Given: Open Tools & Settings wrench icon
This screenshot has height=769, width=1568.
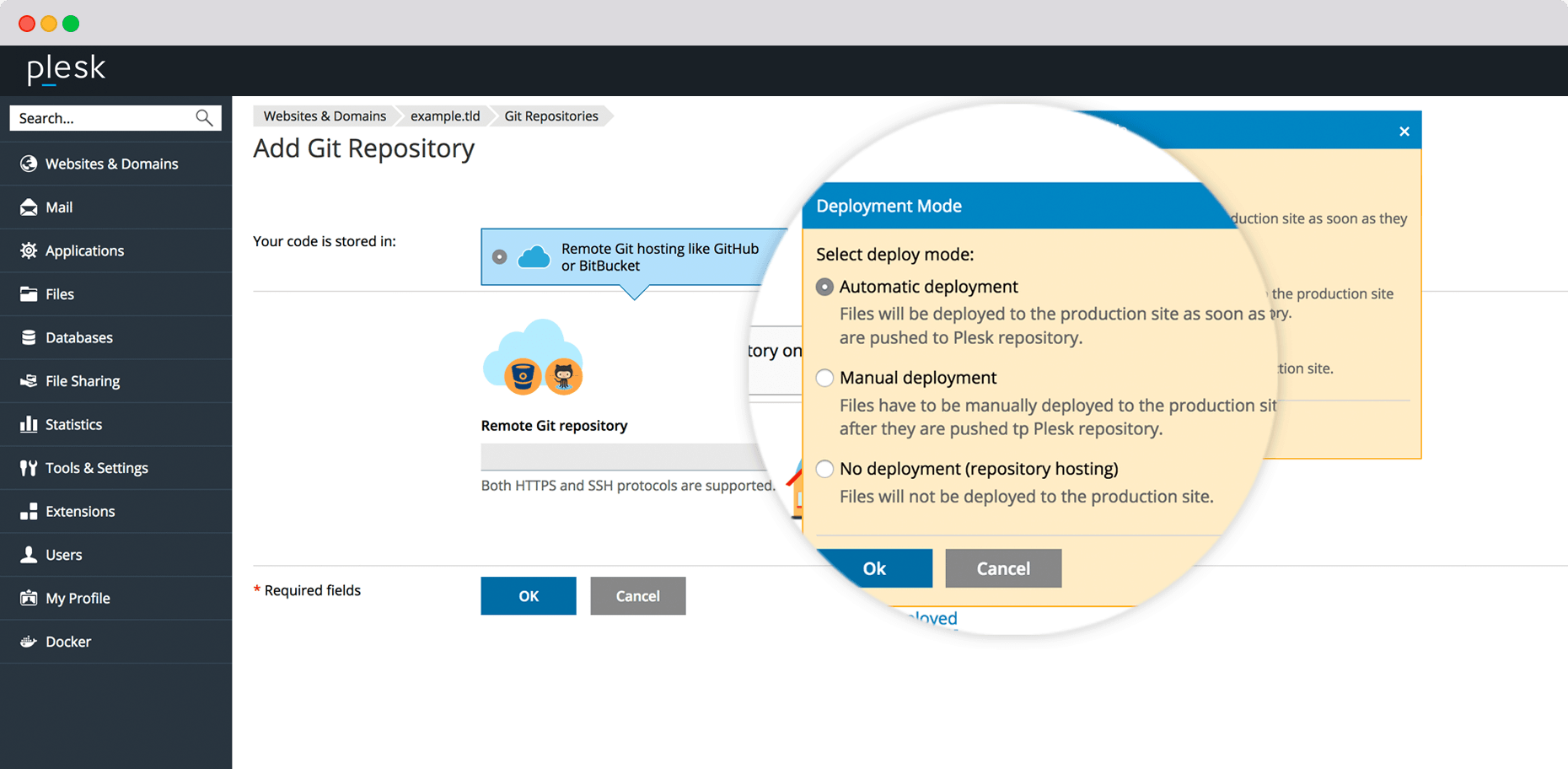Looking at the screenshot, I should [29, 468].
